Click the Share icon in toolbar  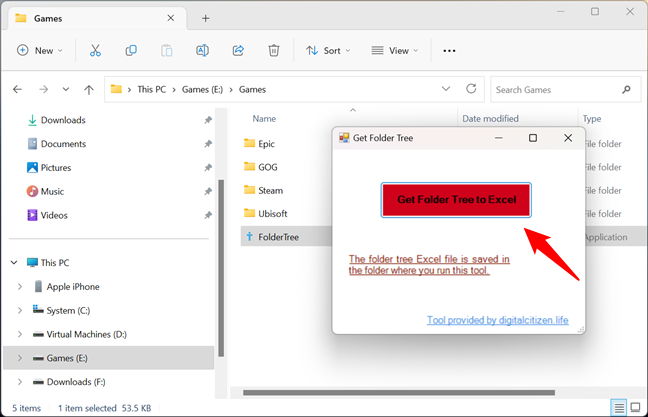pyautogui.click(x=238, y=50)
